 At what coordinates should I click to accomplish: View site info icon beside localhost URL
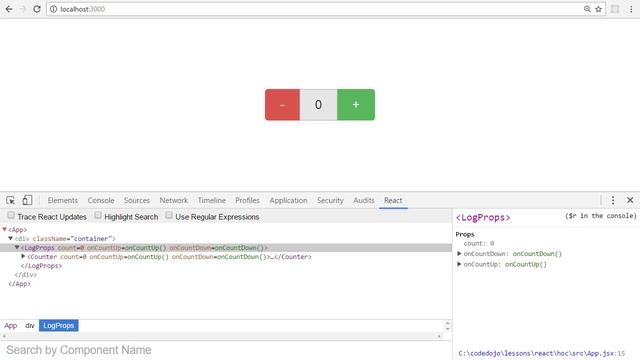53,9
